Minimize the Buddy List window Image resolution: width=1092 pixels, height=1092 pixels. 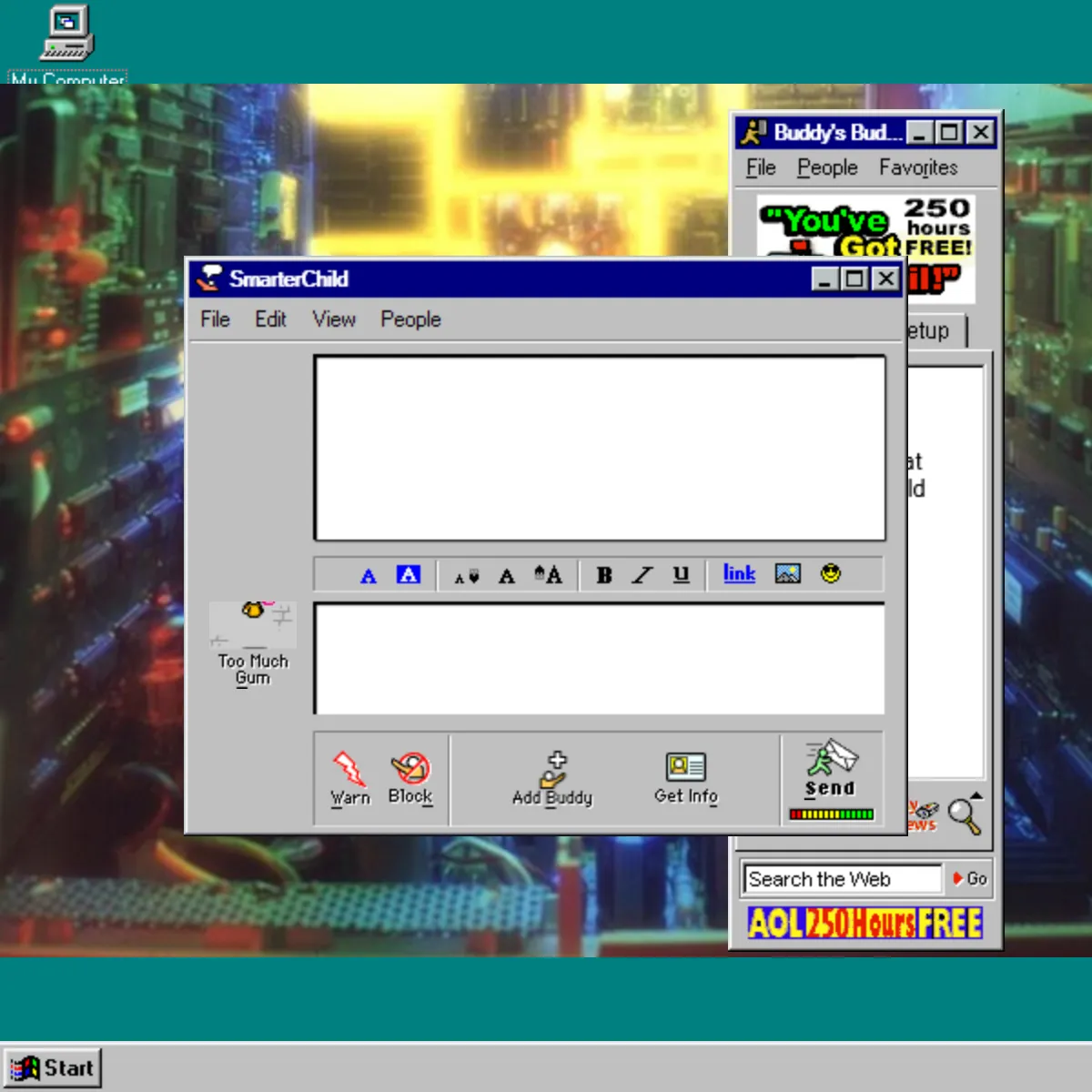[919, 133]
